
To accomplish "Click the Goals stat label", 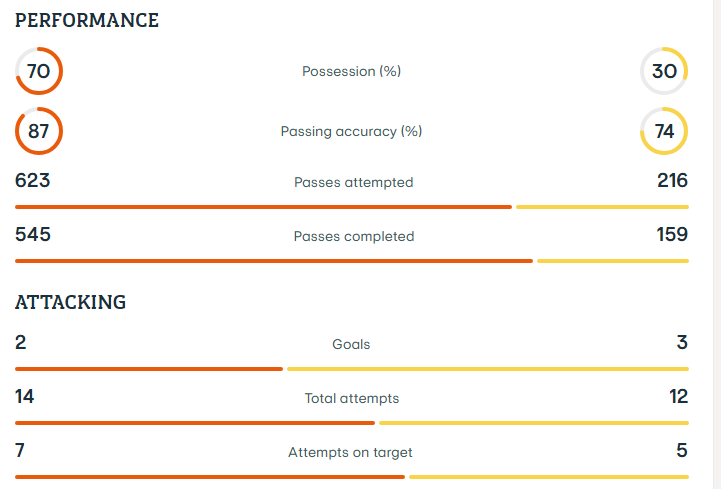I will tap(351, 344).
